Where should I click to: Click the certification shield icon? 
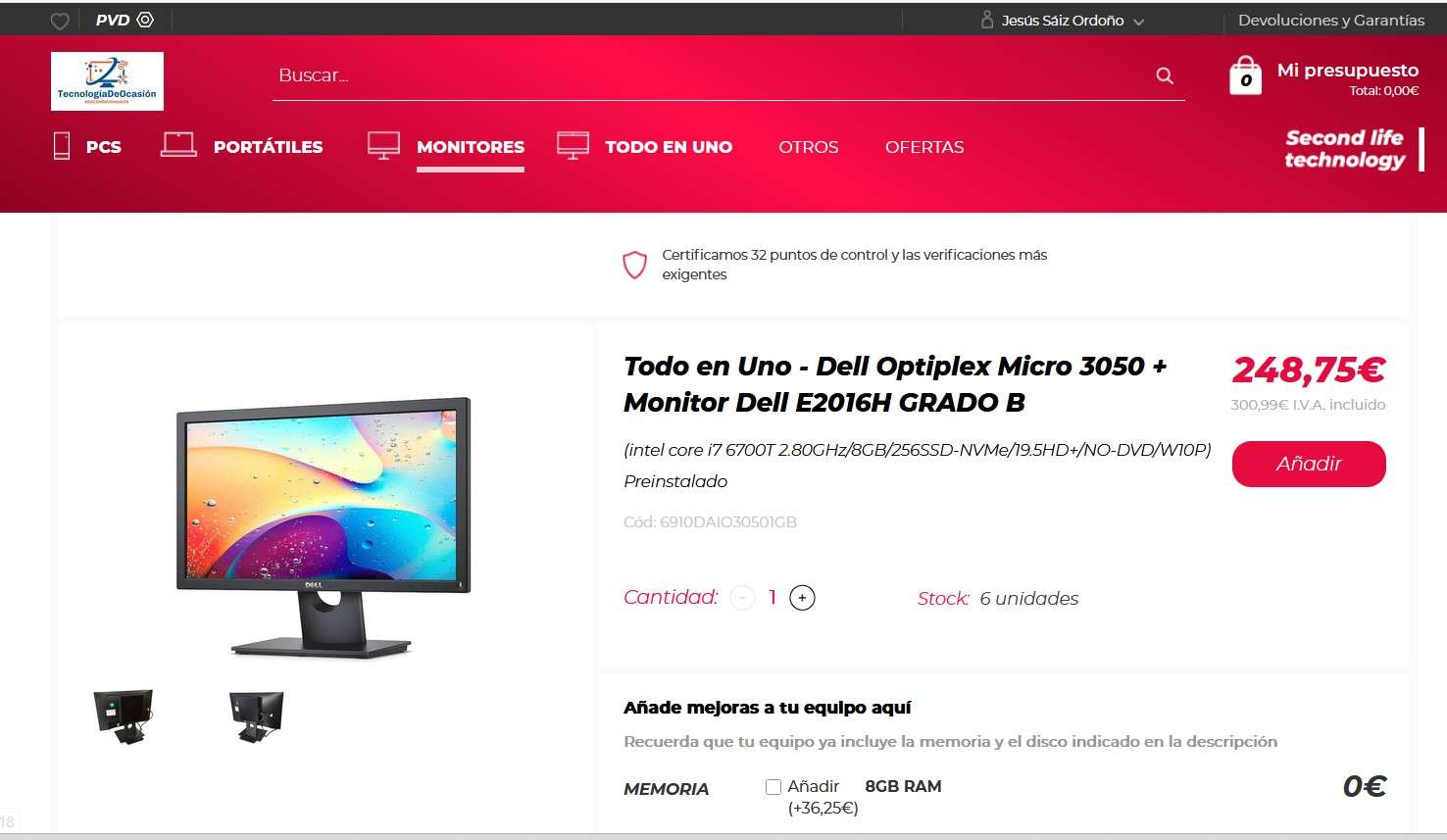(635, 265)
